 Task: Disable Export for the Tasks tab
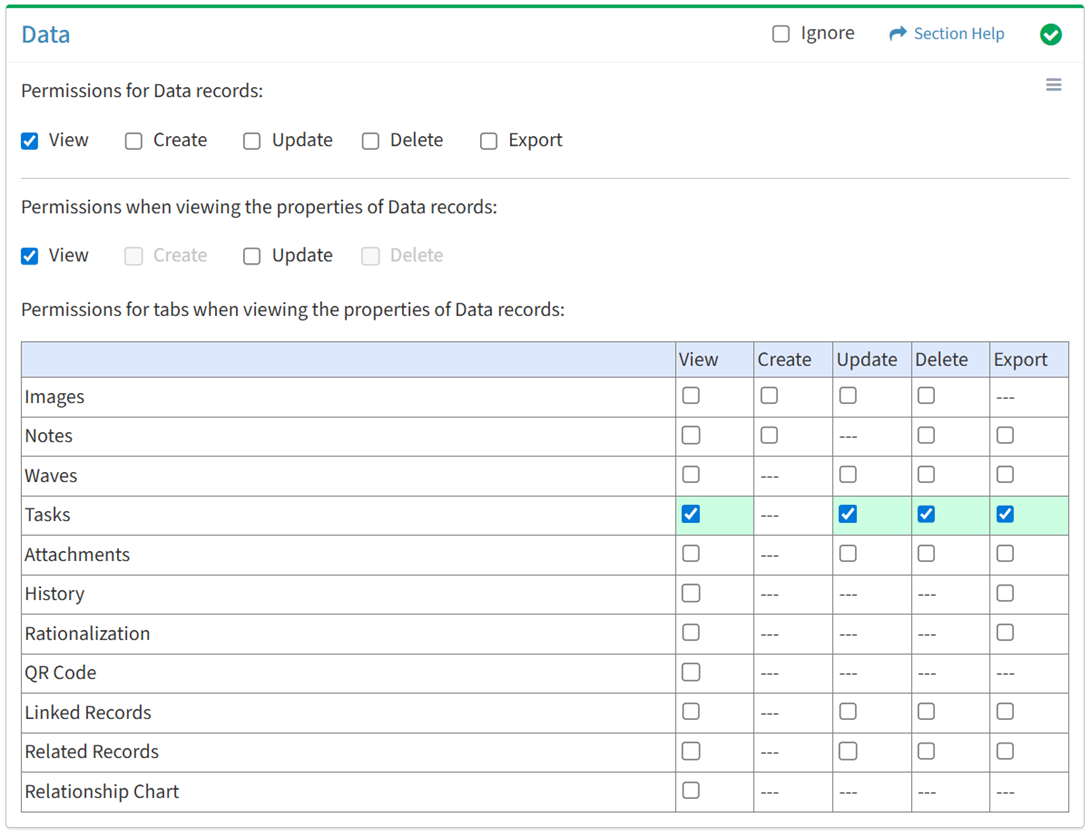click(1005, 514)
